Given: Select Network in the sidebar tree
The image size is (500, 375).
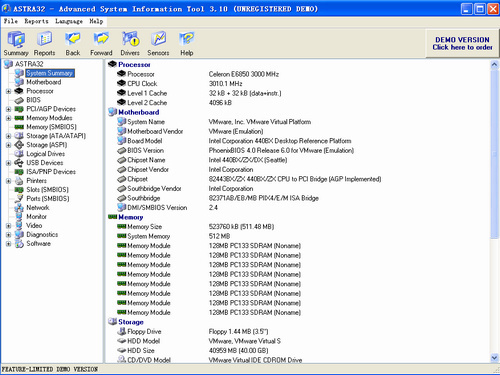Looking at the screenshot, I should 38,208.
